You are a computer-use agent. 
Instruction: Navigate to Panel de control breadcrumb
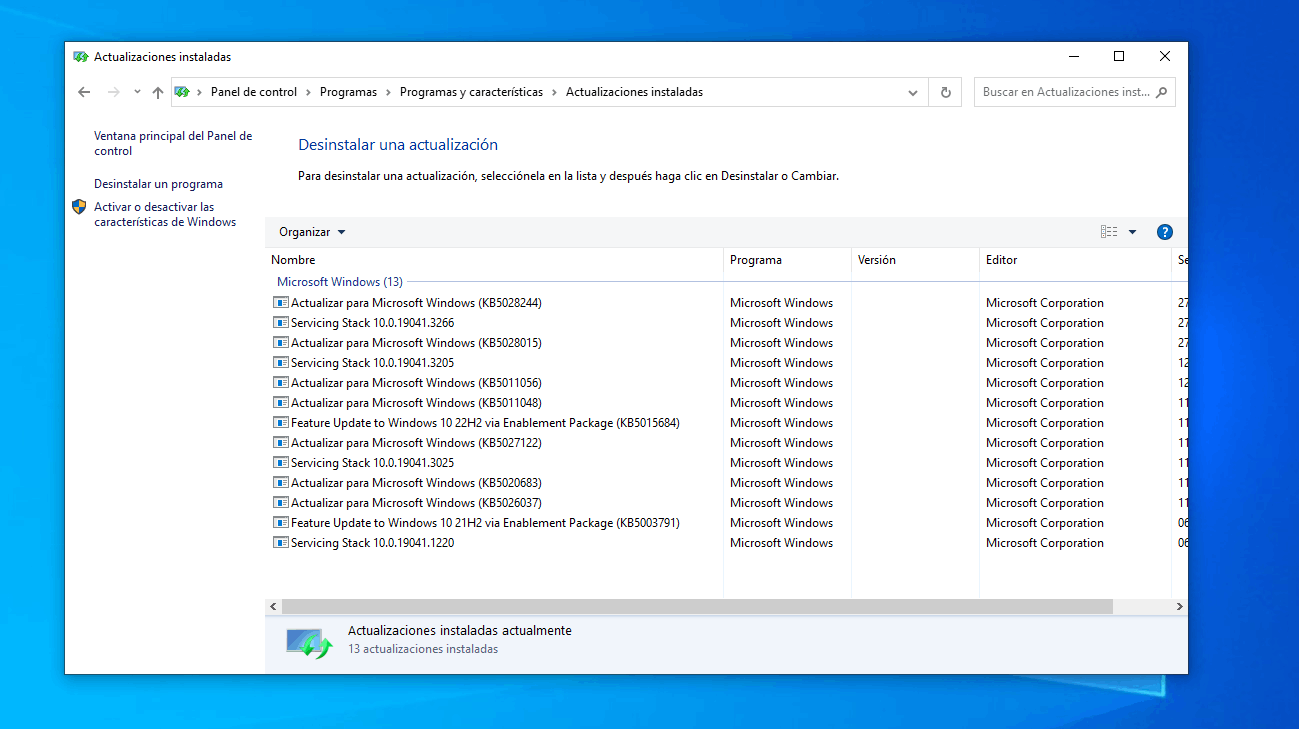click(254, 92)
